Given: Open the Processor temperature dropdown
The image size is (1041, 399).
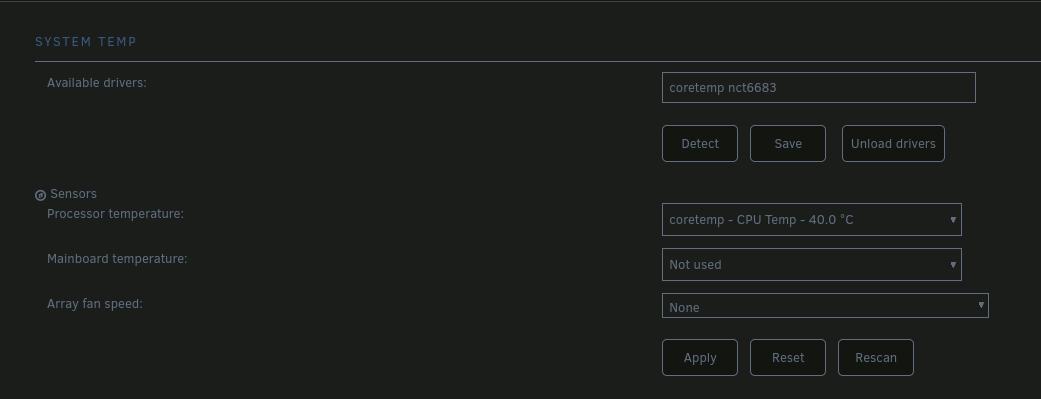Looking at the screenshot, I should pyautogui.click(x=811, y=220).
